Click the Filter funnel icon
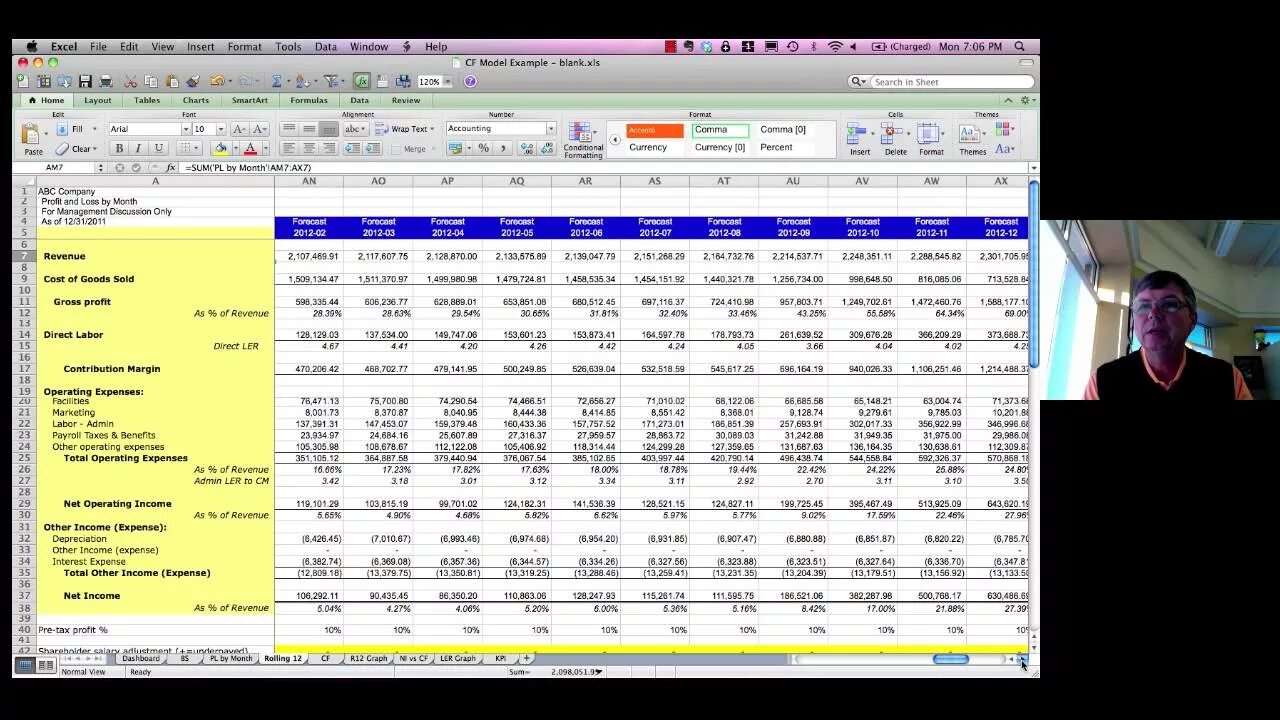The image size is (1280, 720). tap(330, 81)
